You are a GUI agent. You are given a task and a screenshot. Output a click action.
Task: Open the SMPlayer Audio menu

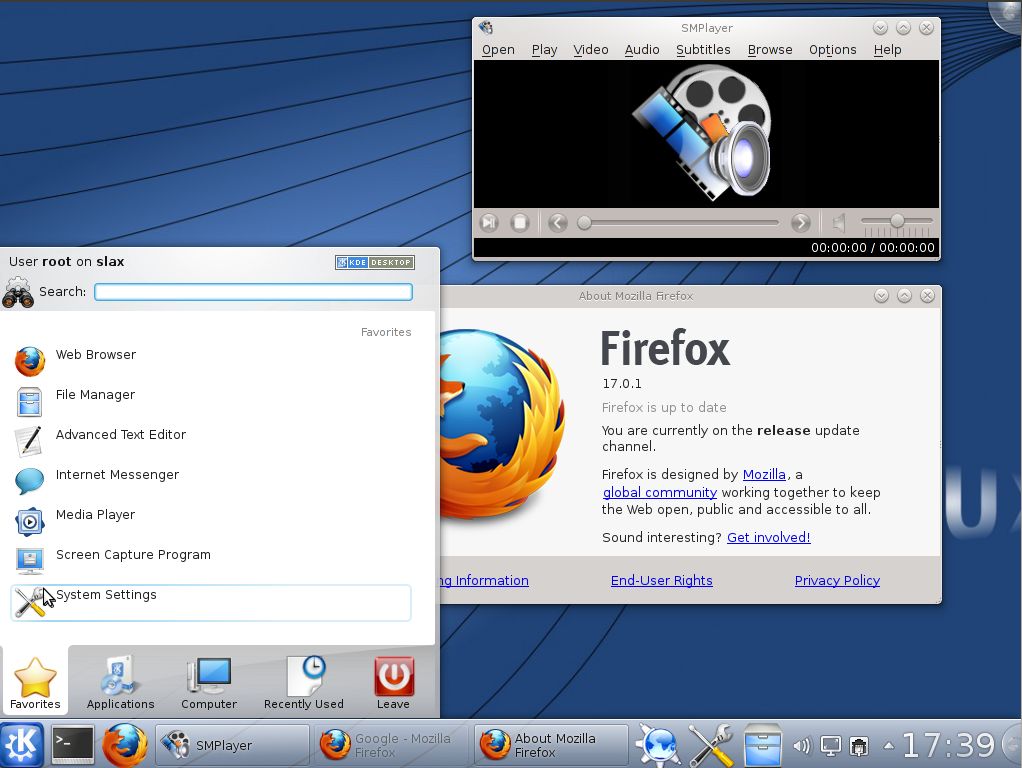tap(642, 50)
